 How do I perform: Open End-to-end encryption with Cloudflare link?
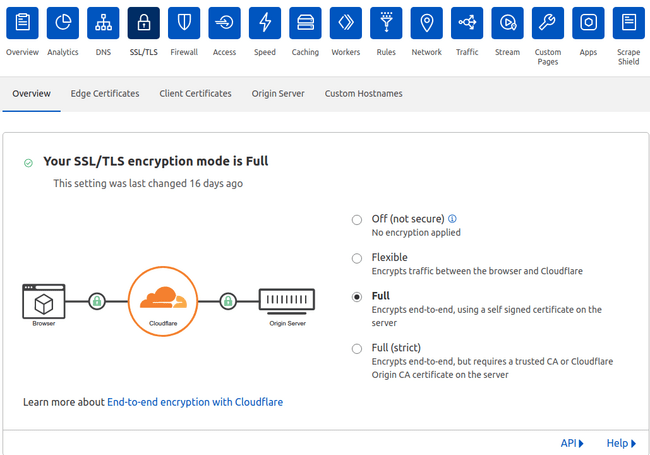[195, 402]
